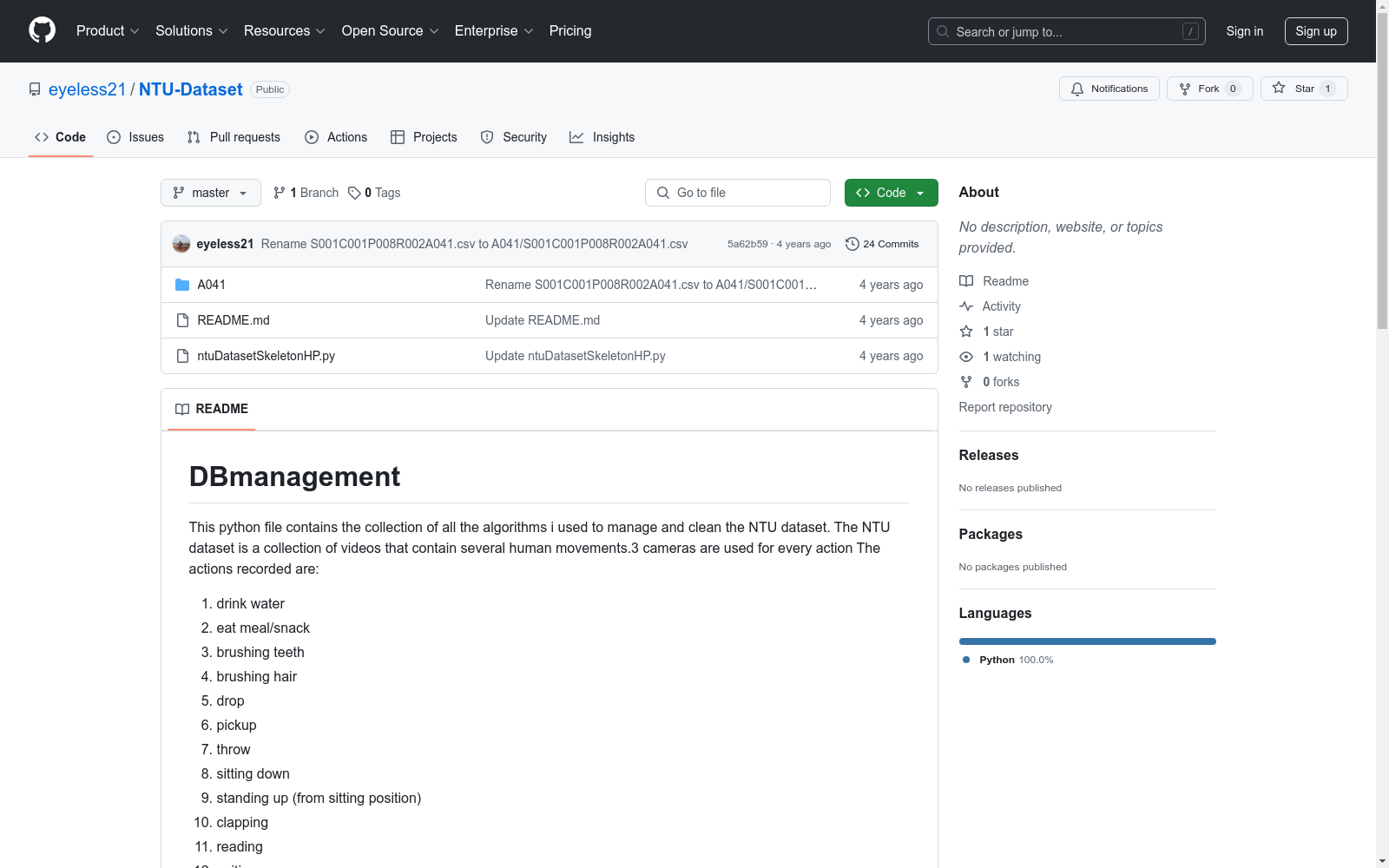Click the commit history clock icon
This screenshot has width=1389, height=868.
852,244
